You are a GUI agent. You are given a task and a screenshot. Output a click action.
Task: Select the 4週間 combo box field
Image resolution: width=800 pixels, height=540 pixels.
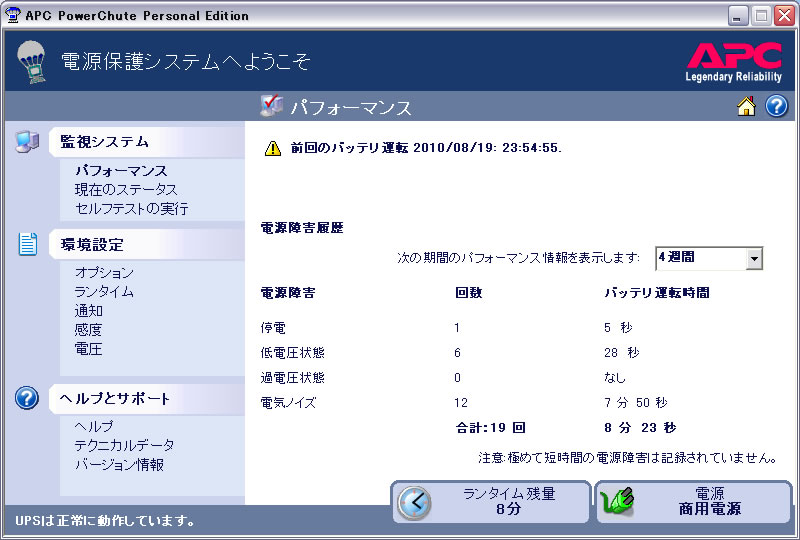point(709,258)
